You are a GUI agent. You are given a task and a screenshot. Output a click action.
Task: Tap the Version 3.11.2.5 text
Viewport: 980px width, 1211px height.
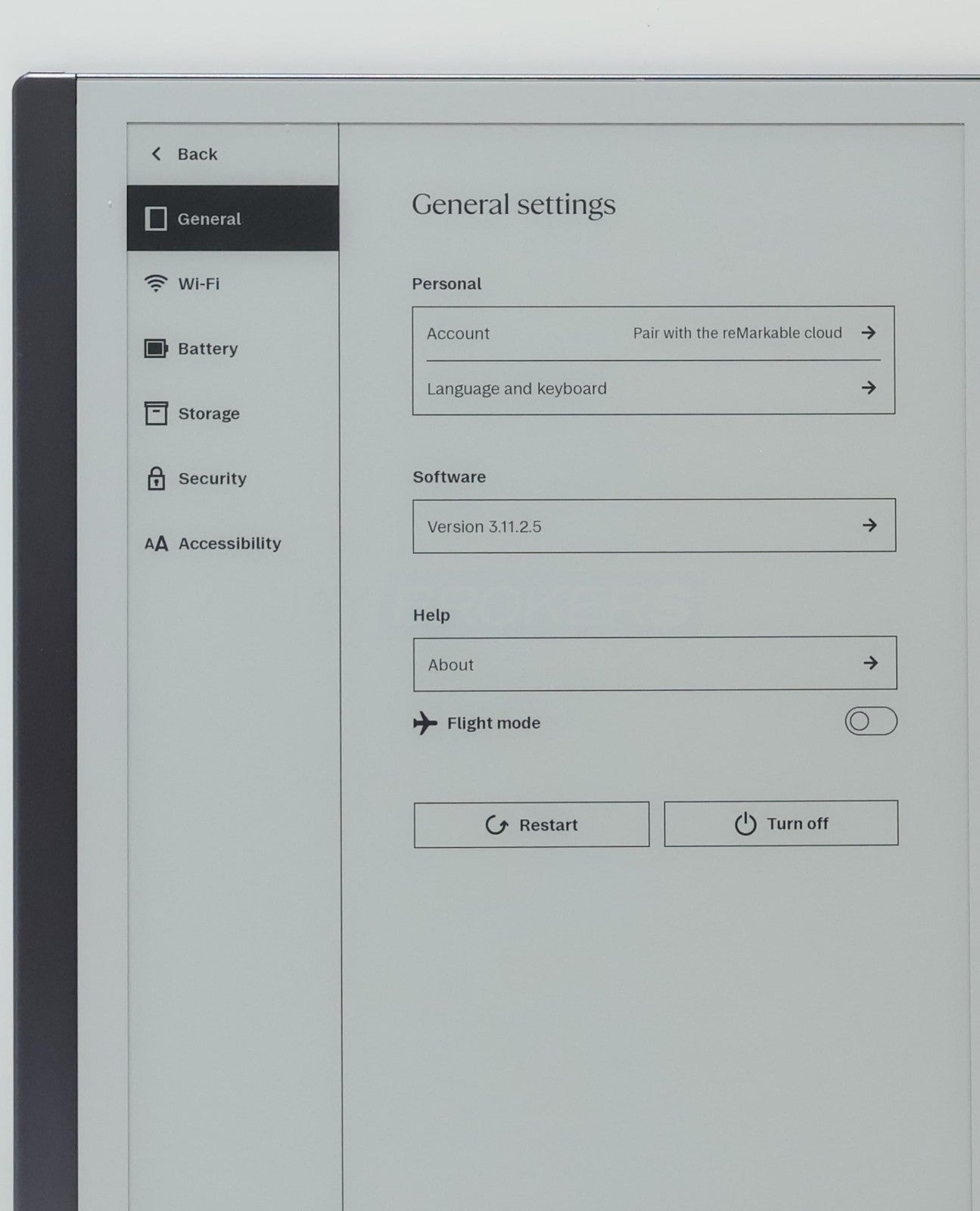click(484, 527)
